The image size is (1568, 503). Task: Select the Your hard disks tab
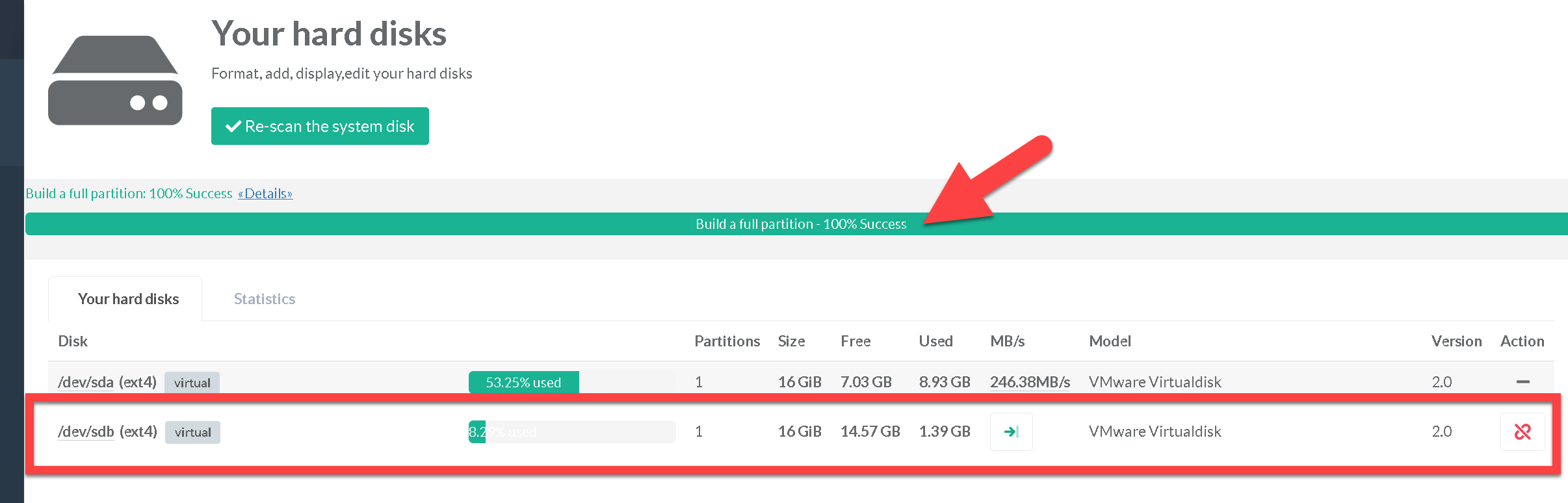click(x=128, y=299)
